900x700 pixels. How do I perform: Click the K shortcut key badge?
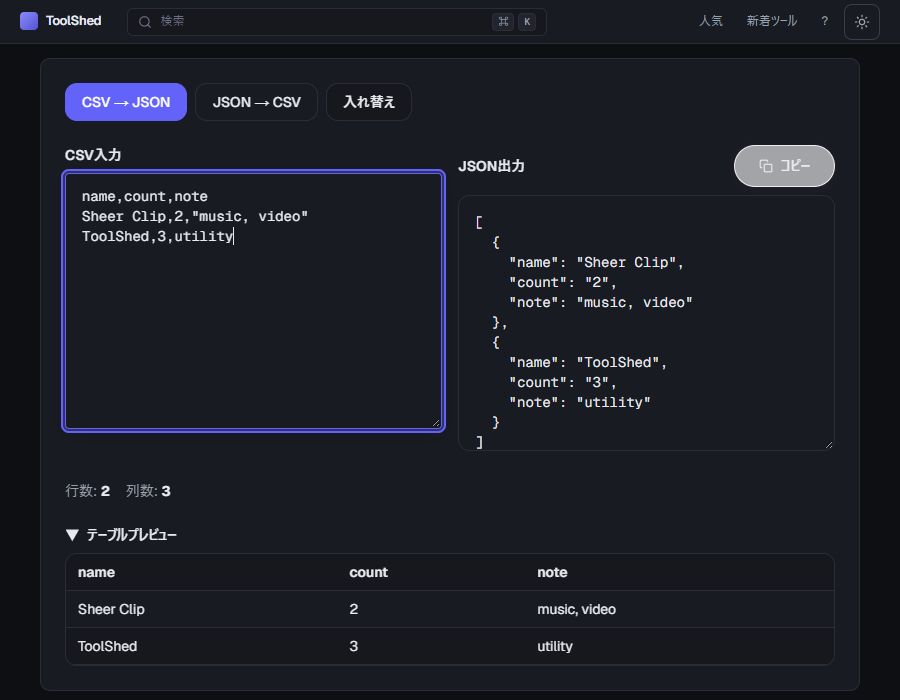coord(527,22)
